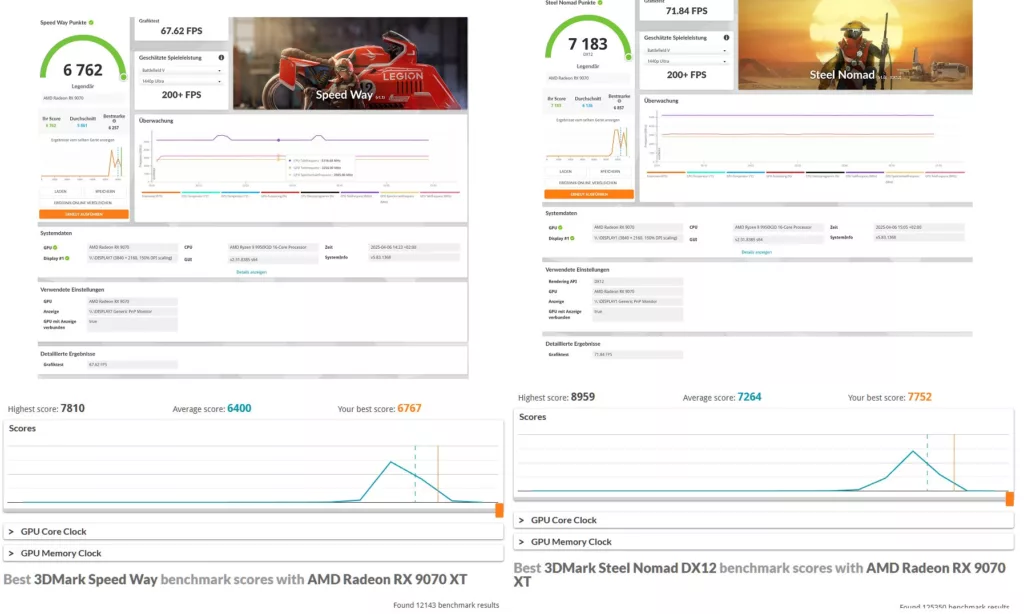Click Speichern button in Speed Way panel
The image size is (1024, 614).
click(x=105, y=191)
